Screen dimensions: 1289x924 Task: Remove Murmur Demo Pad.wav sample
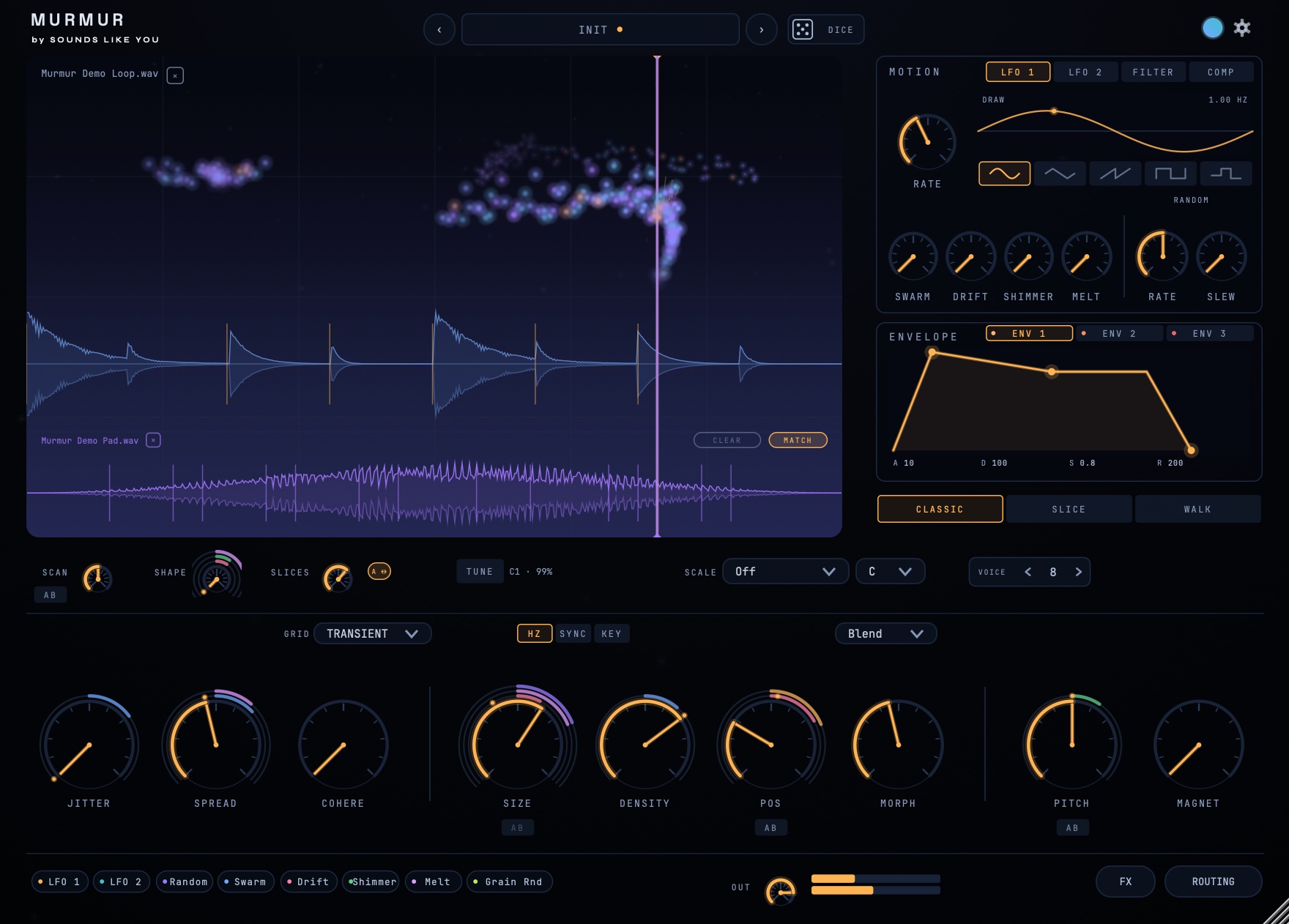(153, 440)
